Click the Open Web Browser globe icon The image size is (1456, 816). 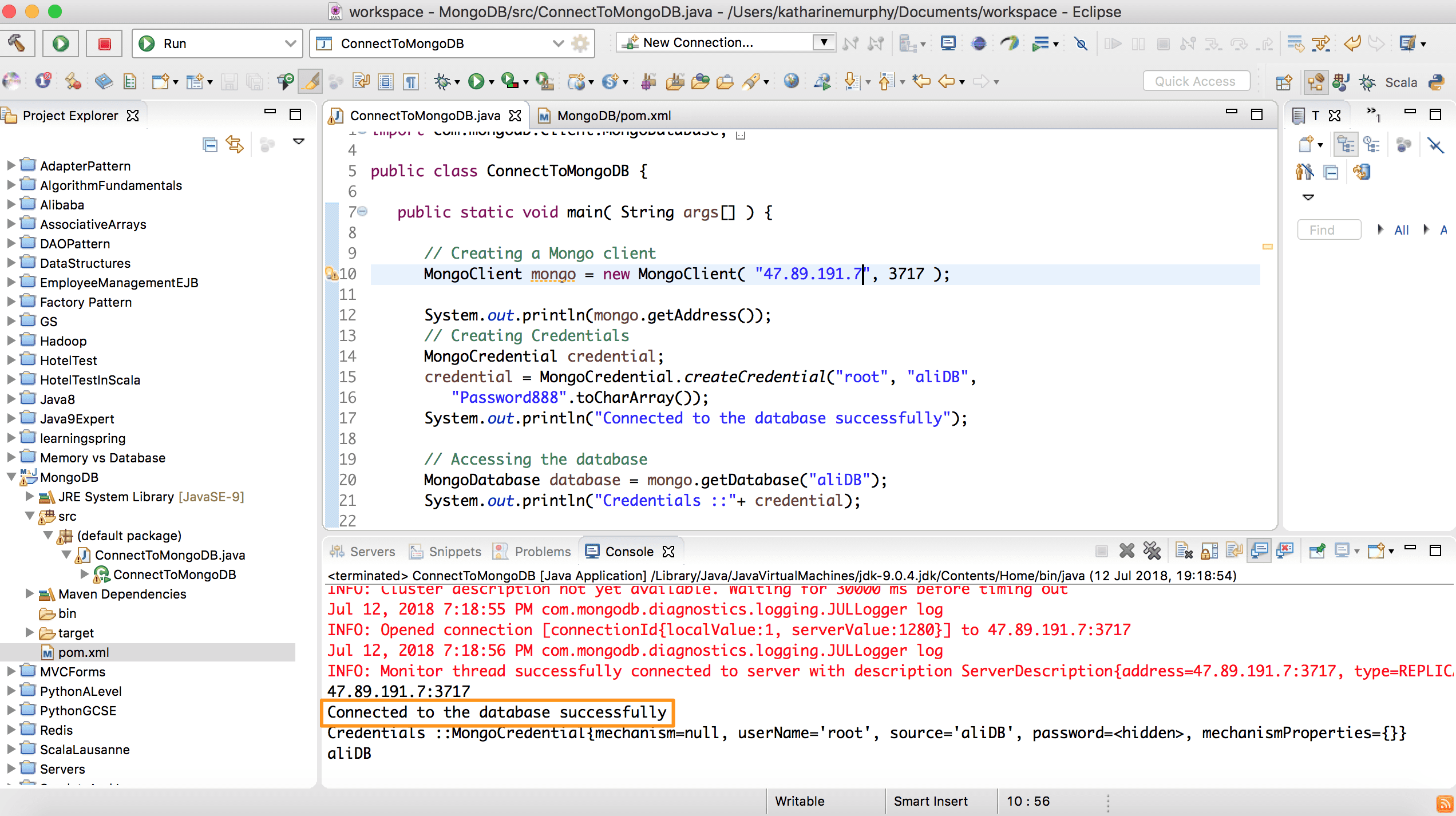pyautogui.click(x=792, y=82)
